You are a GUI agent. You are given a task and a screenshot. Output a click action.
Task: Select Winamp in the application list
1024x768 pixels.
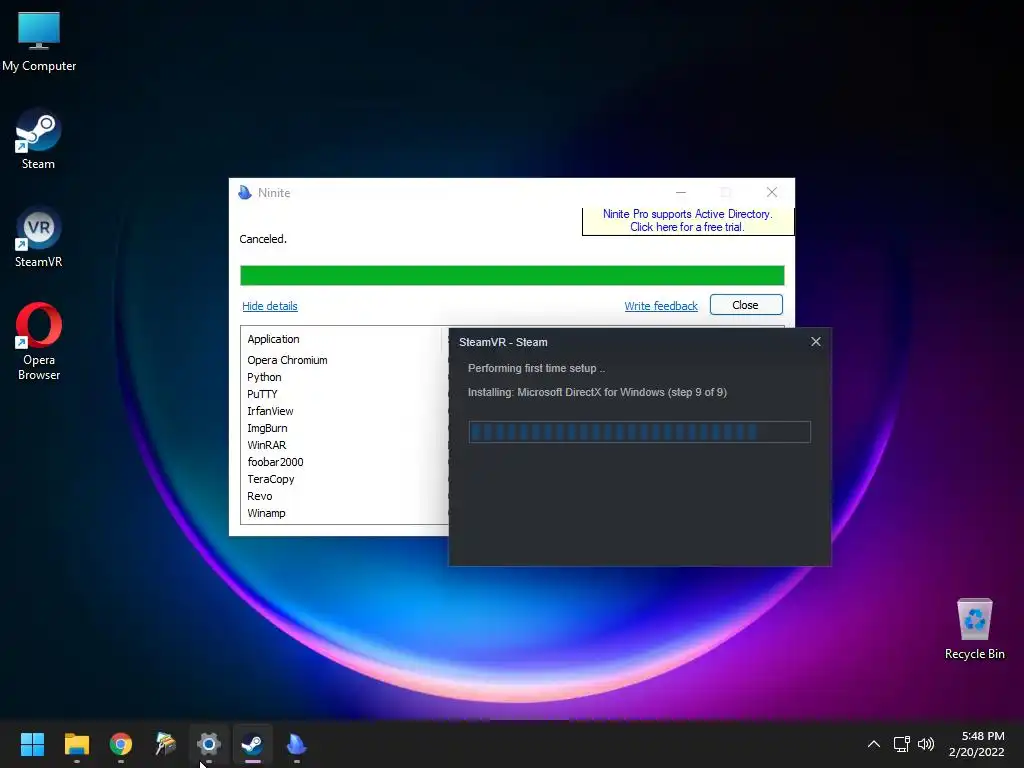266,513
